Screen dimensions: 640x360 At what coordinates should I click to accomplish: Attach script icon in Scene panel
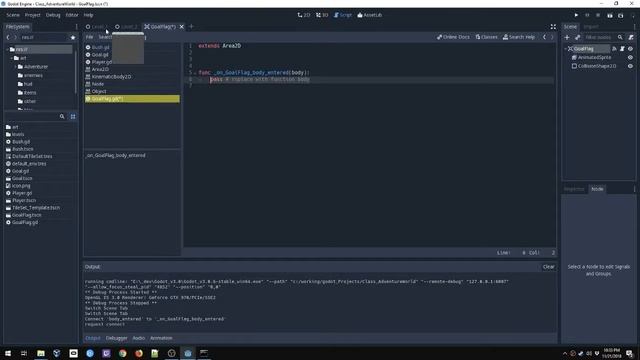631,37
